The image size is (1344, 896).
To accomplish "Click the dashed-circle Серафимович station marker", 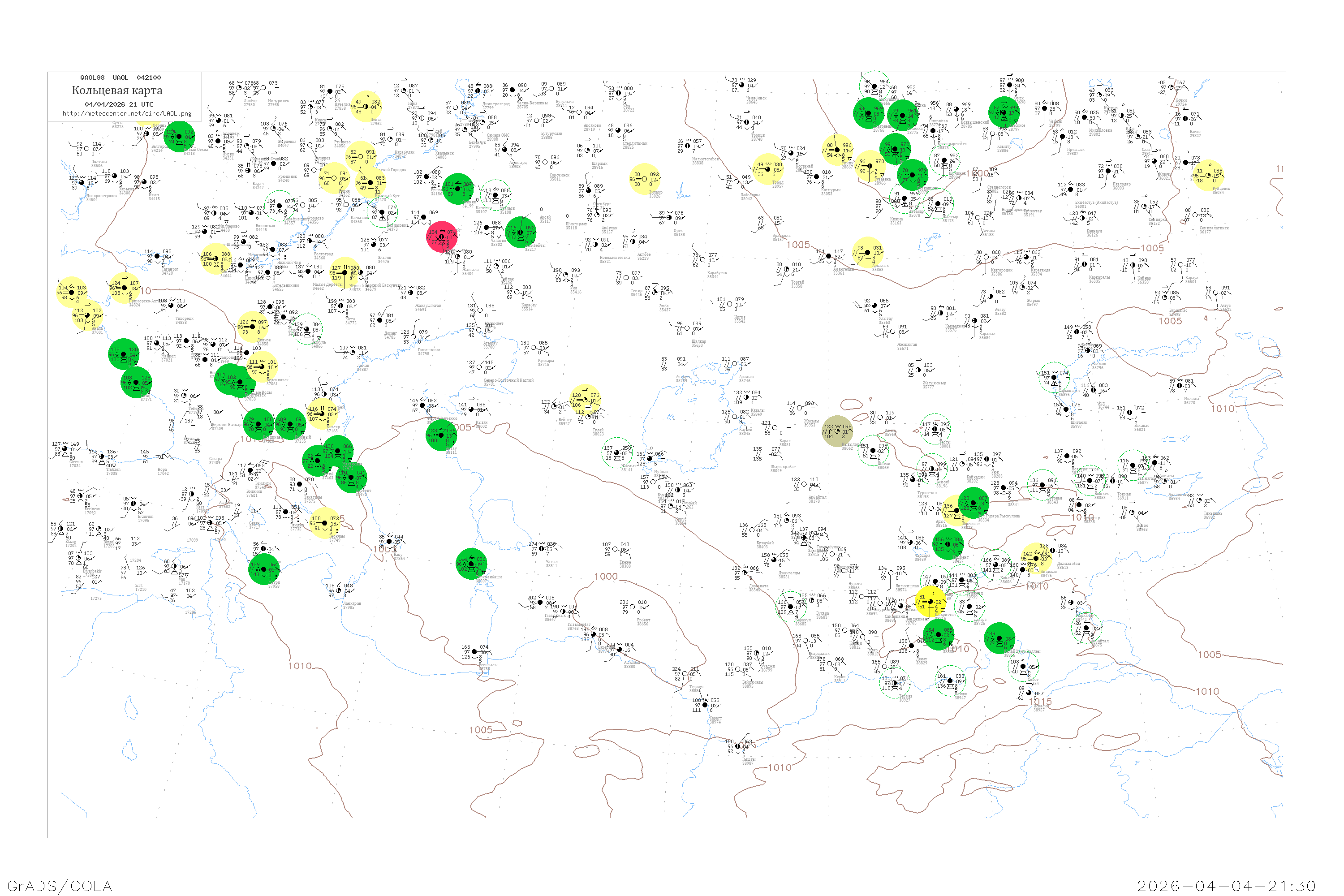I will click(280, 206).
